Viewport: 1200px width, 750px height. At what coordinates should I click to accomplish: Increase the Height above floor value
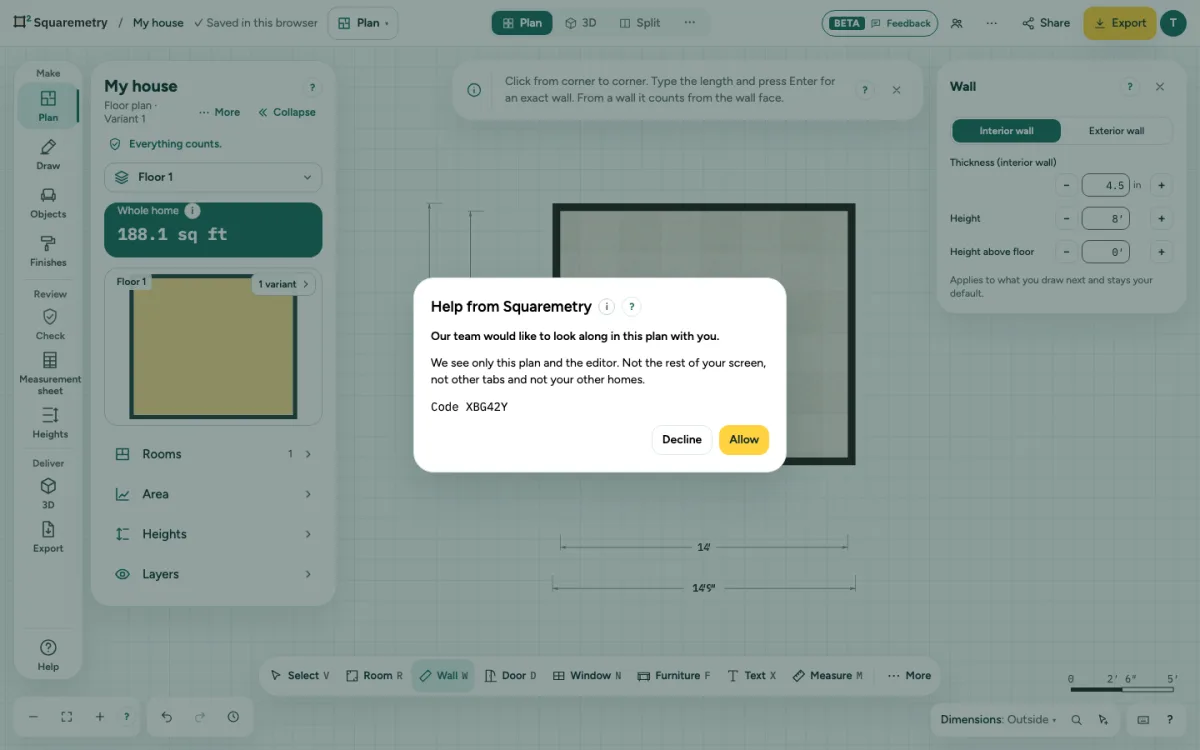point(1161,252)
